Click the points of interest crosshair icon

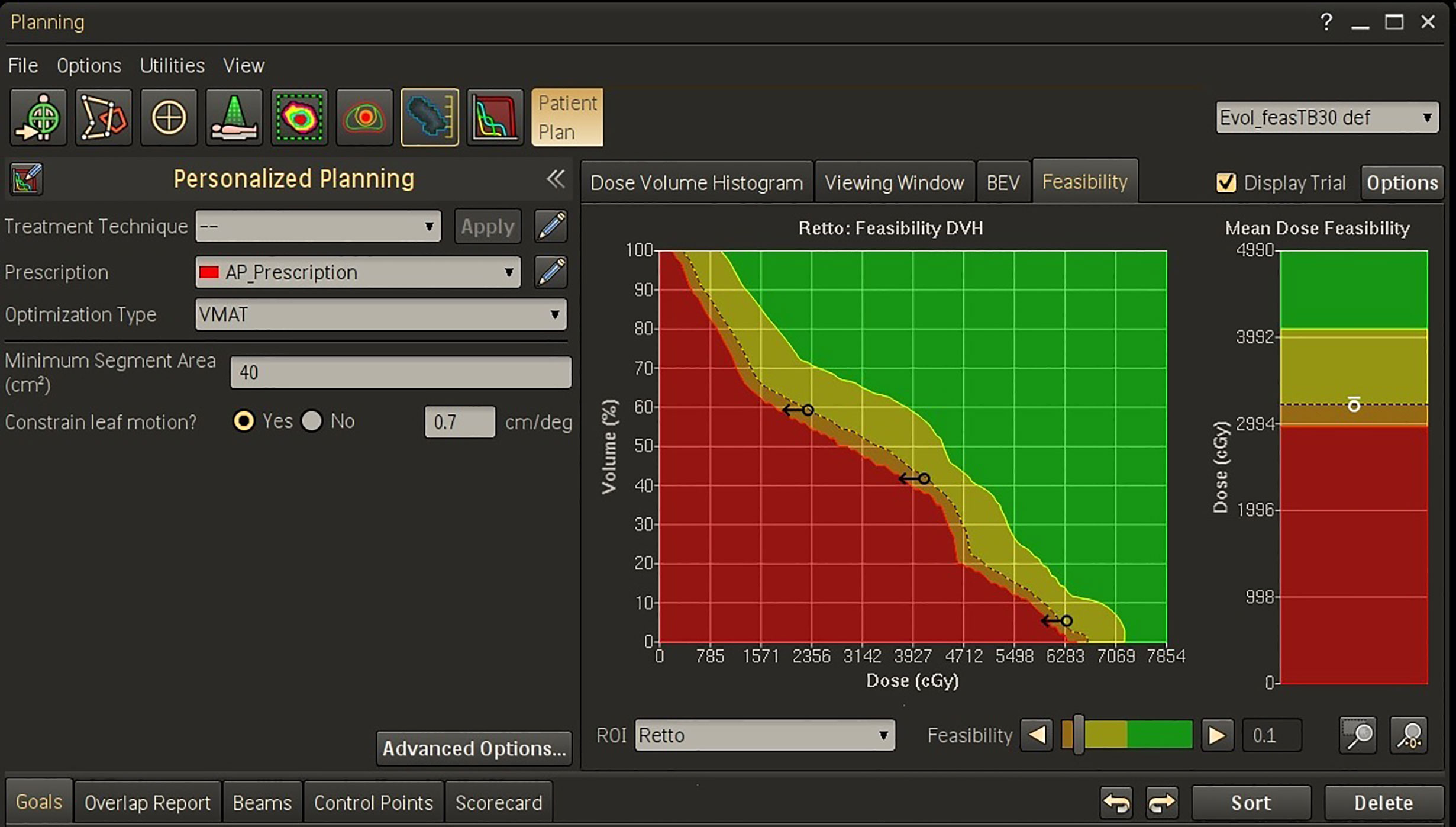[x=169, y=117]
